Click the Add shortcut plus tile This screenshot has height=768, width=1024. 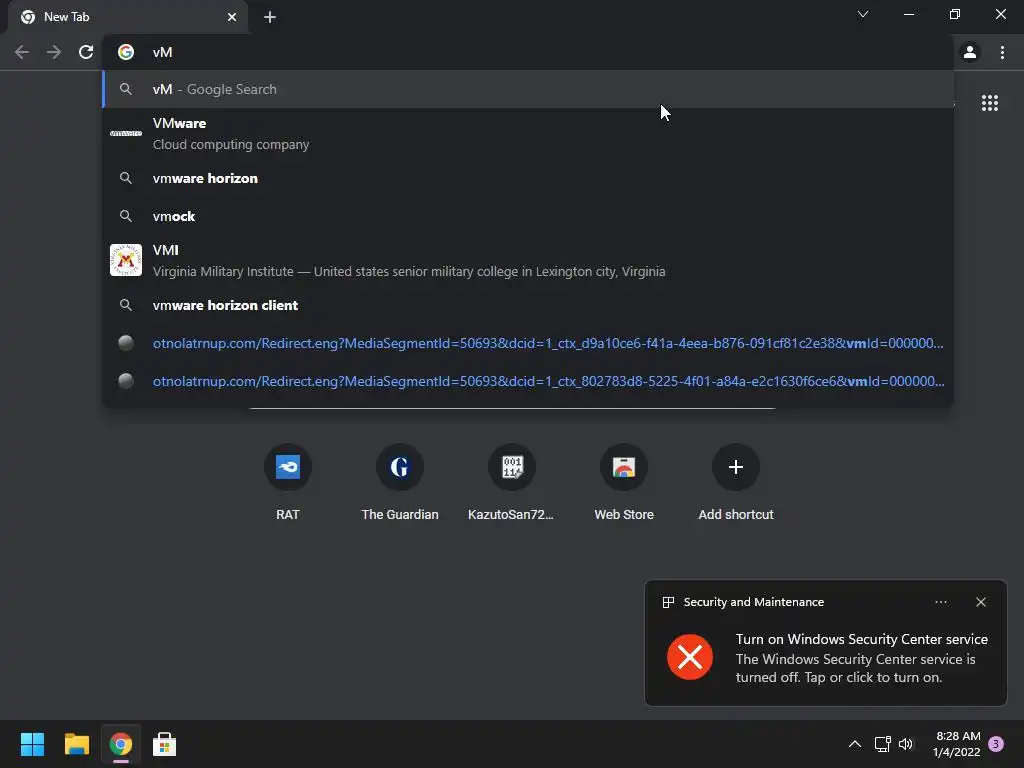click(735, 482)
